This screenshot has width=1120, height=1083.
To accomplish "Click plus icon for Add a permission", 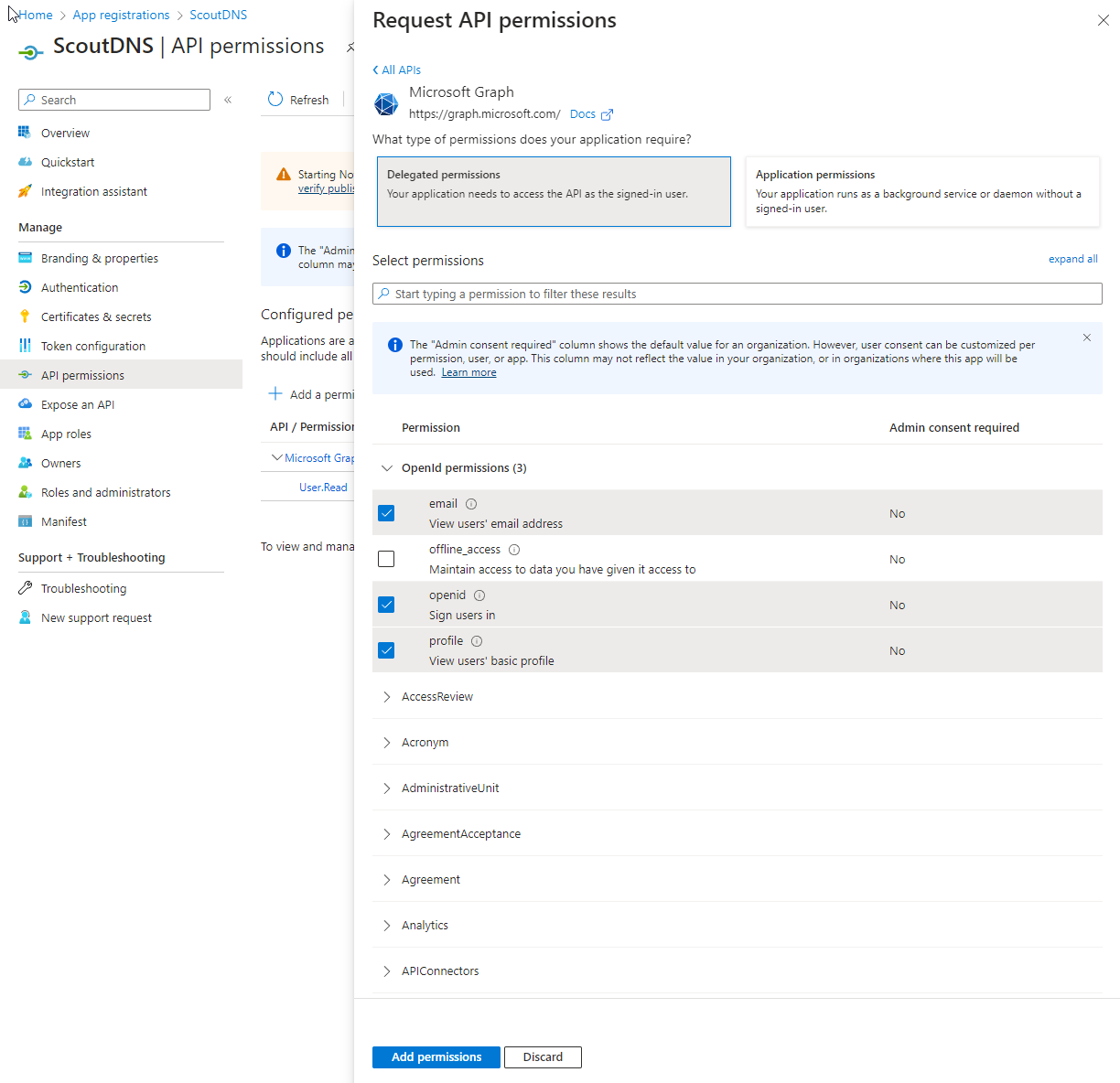I will [x=275, y=393].
